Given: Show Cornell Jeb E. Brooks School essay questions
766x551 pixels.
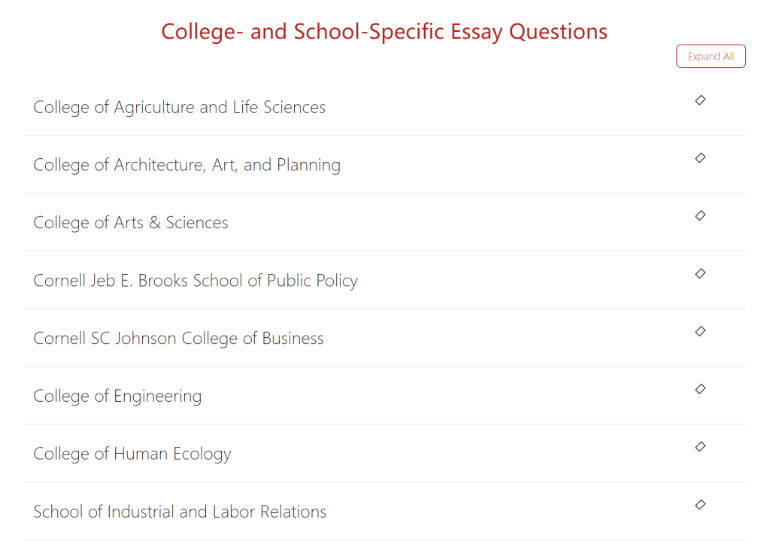Looking at the screenshot, I should point(195,281).
